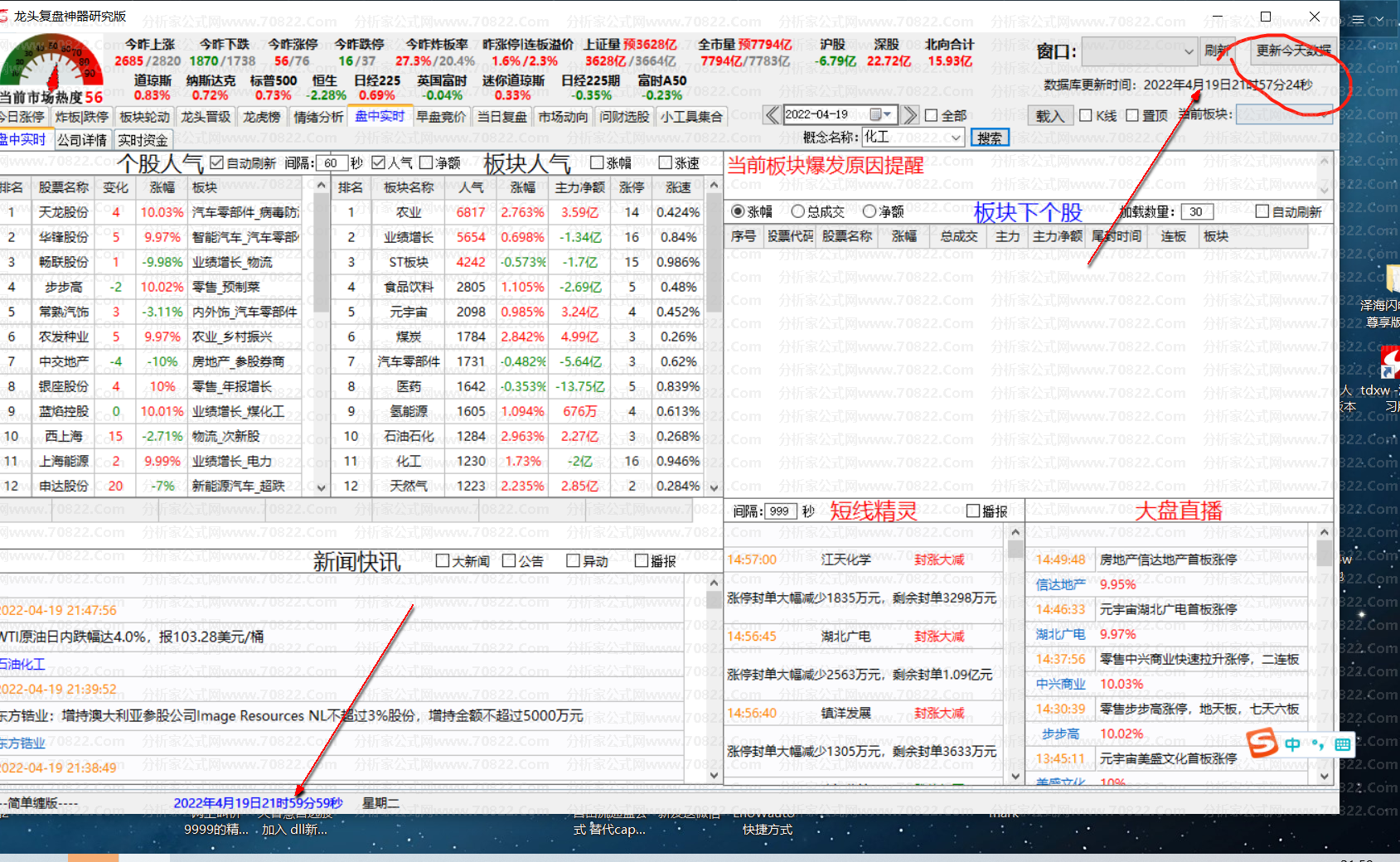1400x862 pixels.
Task: Sort by the 主力净额 column in 板块人气
Action: coord(580,187)
